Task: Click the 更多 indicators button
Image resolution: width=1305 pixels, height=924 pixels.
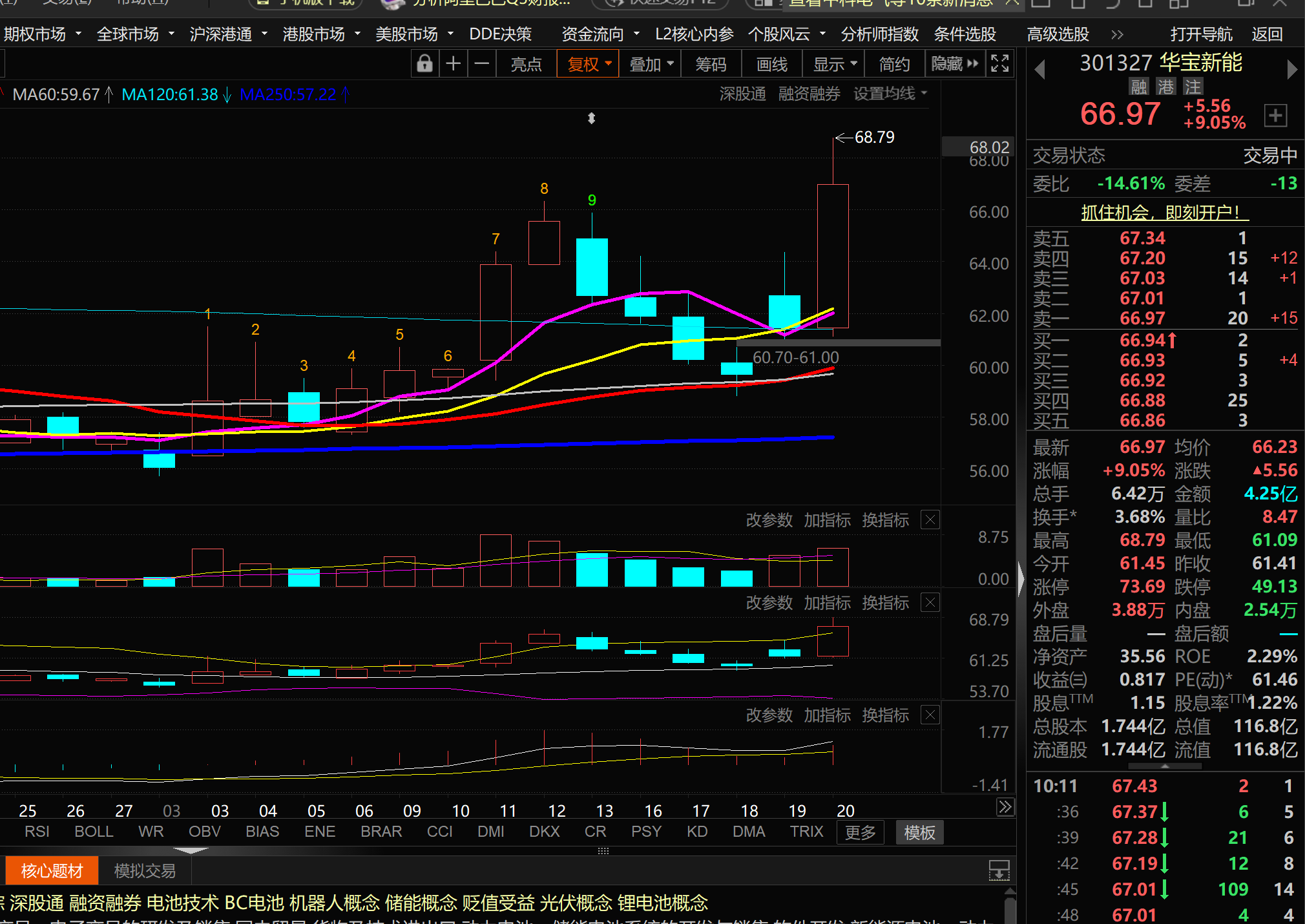Action: click(860, 832)
